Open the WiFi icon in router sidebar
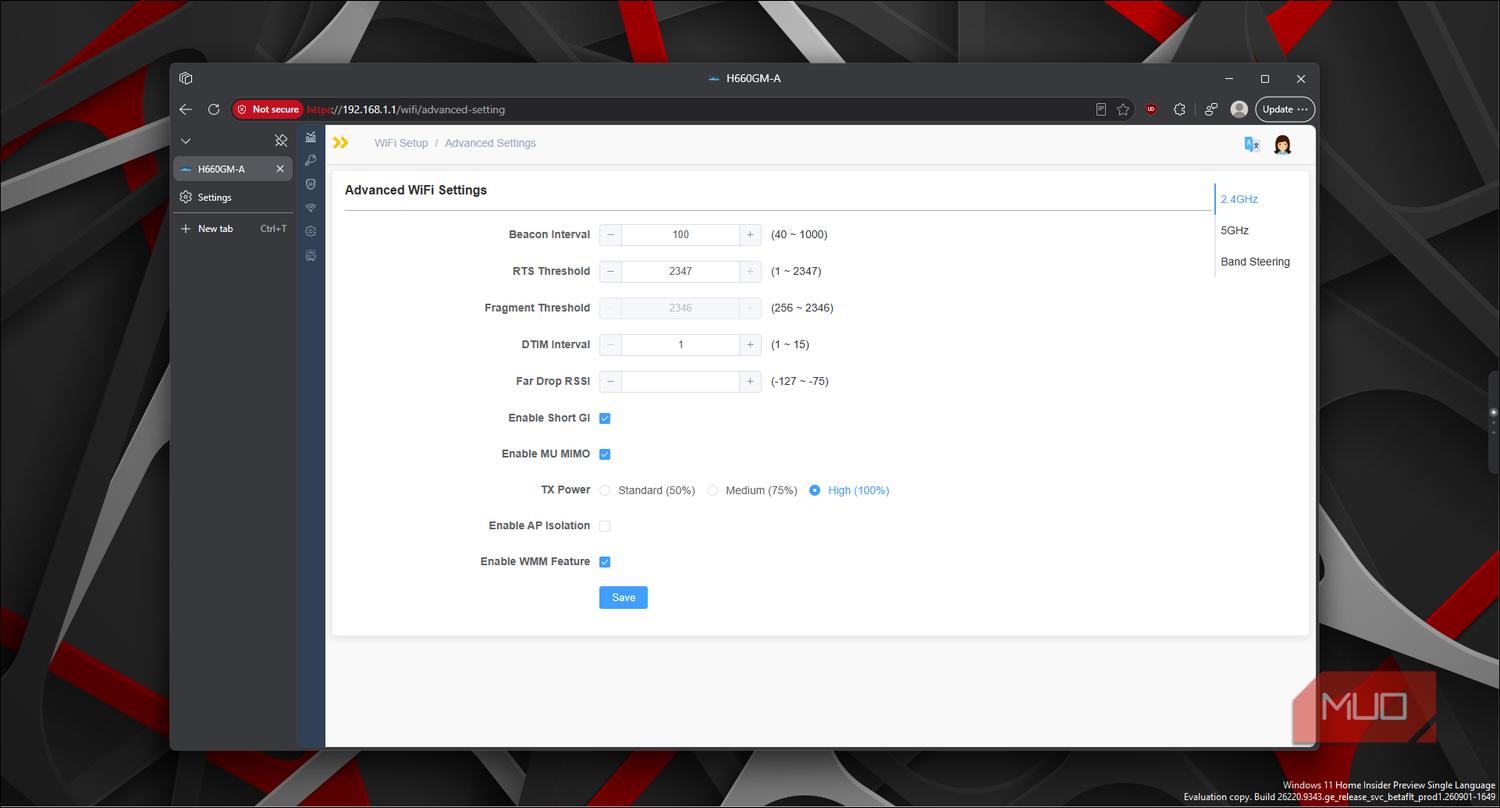This screenshot has width=1500, height=808. pyautogui.click(x=311, y=208)
